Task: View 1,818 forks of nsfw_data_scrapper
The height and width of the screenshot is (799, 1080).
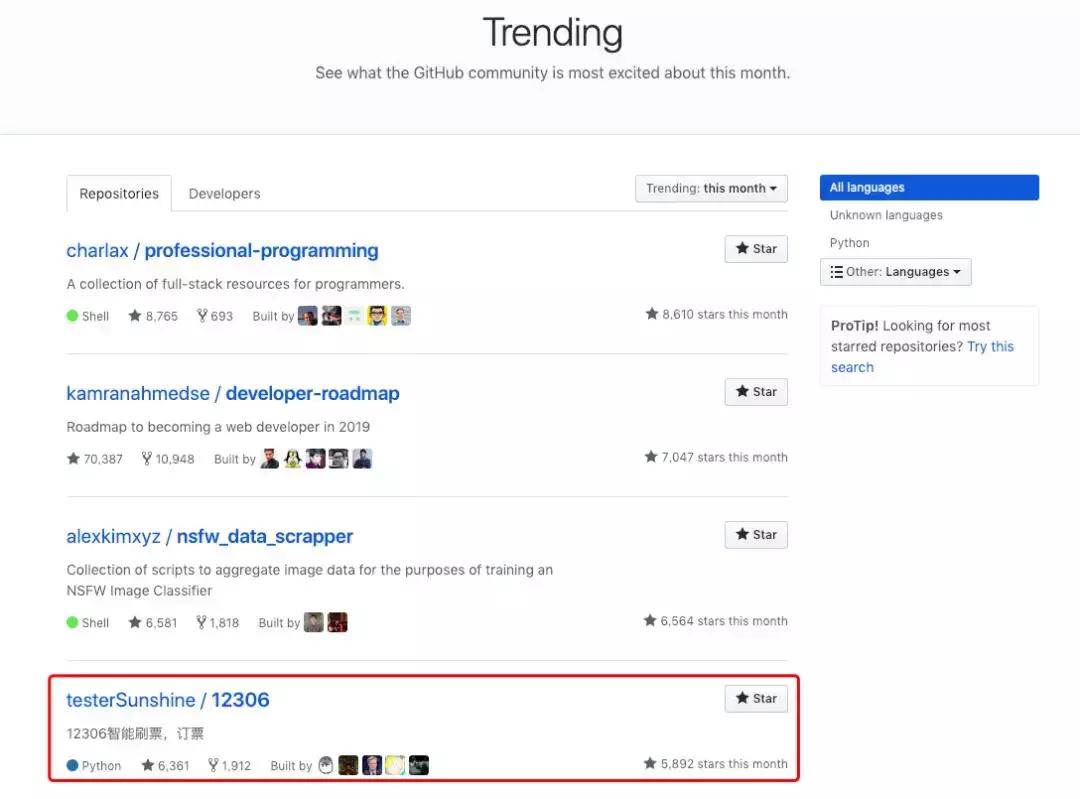Action: (218, 623)
